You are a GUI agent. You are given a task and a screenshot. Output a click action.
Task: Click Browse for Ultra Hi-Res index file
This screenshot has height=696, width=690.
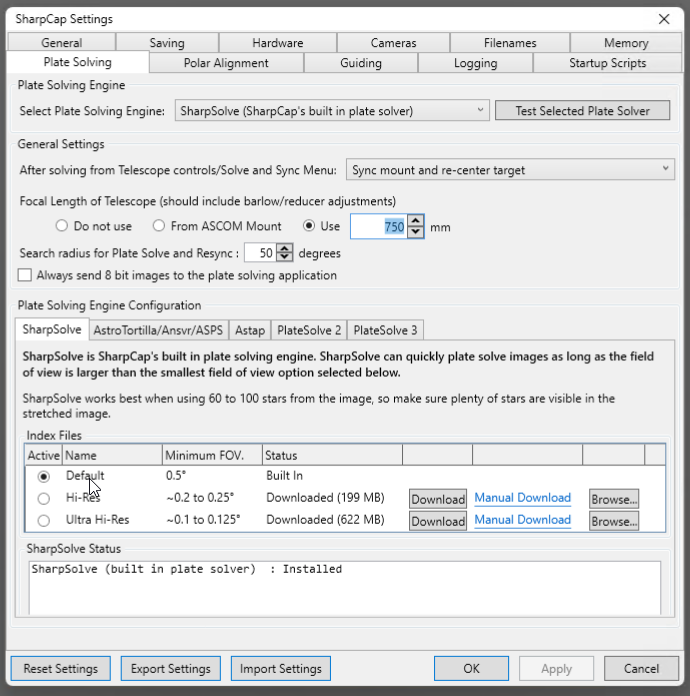(614, 521)
